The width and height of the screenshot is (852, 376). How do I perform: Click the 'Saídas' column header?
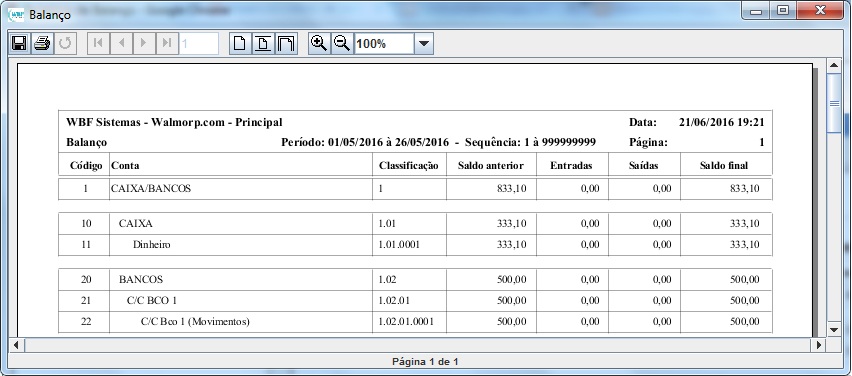(x=644, y=166)
